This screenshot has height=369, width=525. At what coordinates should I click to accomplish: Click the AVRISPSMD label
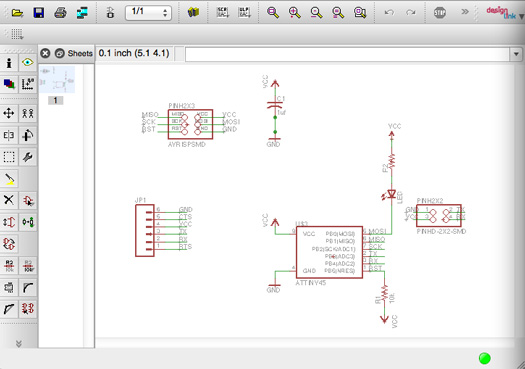pos(186,145)
